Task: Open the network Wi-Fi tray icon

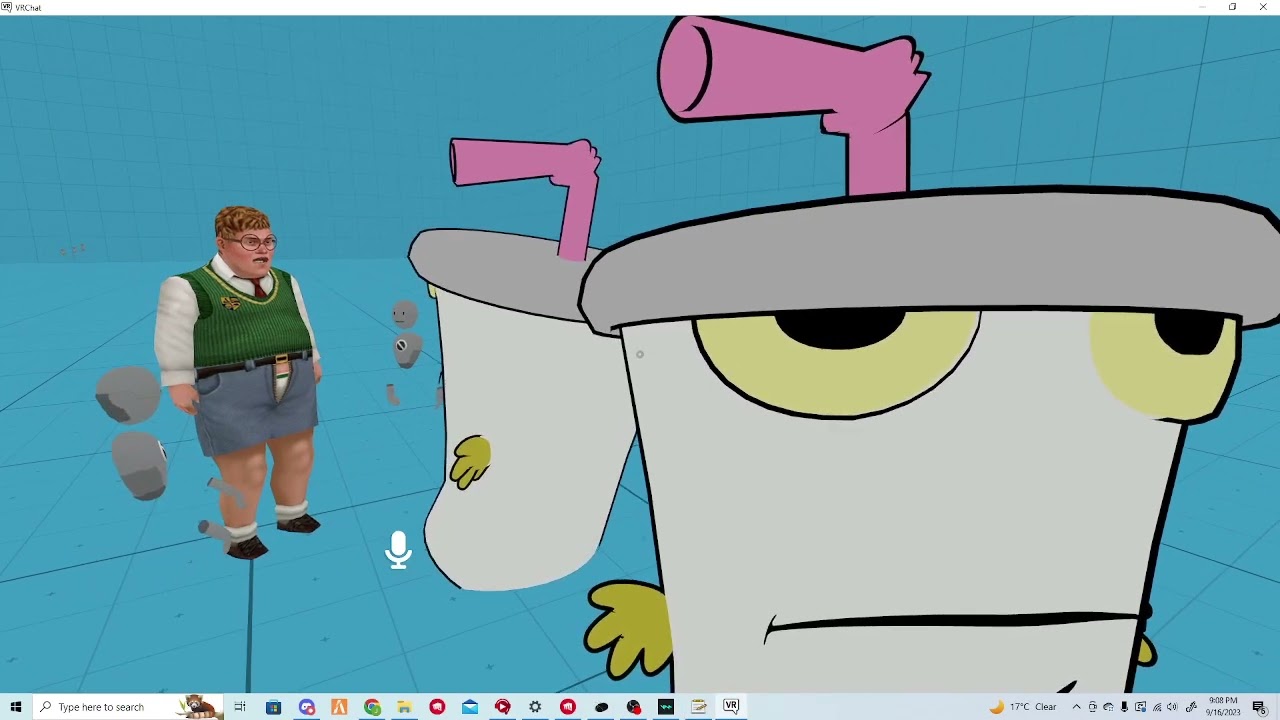Action: (x=1157, y=707)
